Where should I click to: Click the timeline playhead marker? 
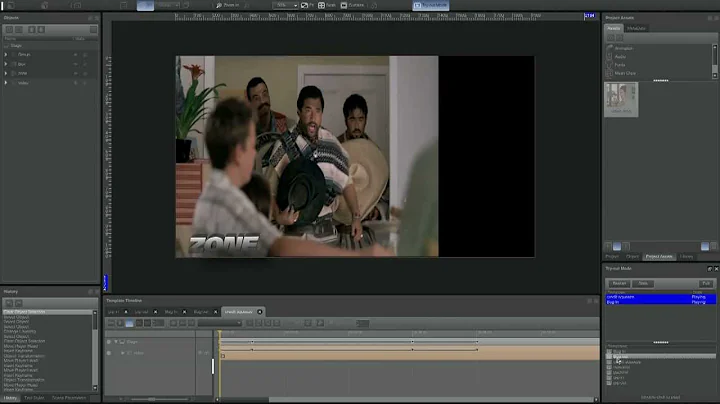click(x=220, y=333)
